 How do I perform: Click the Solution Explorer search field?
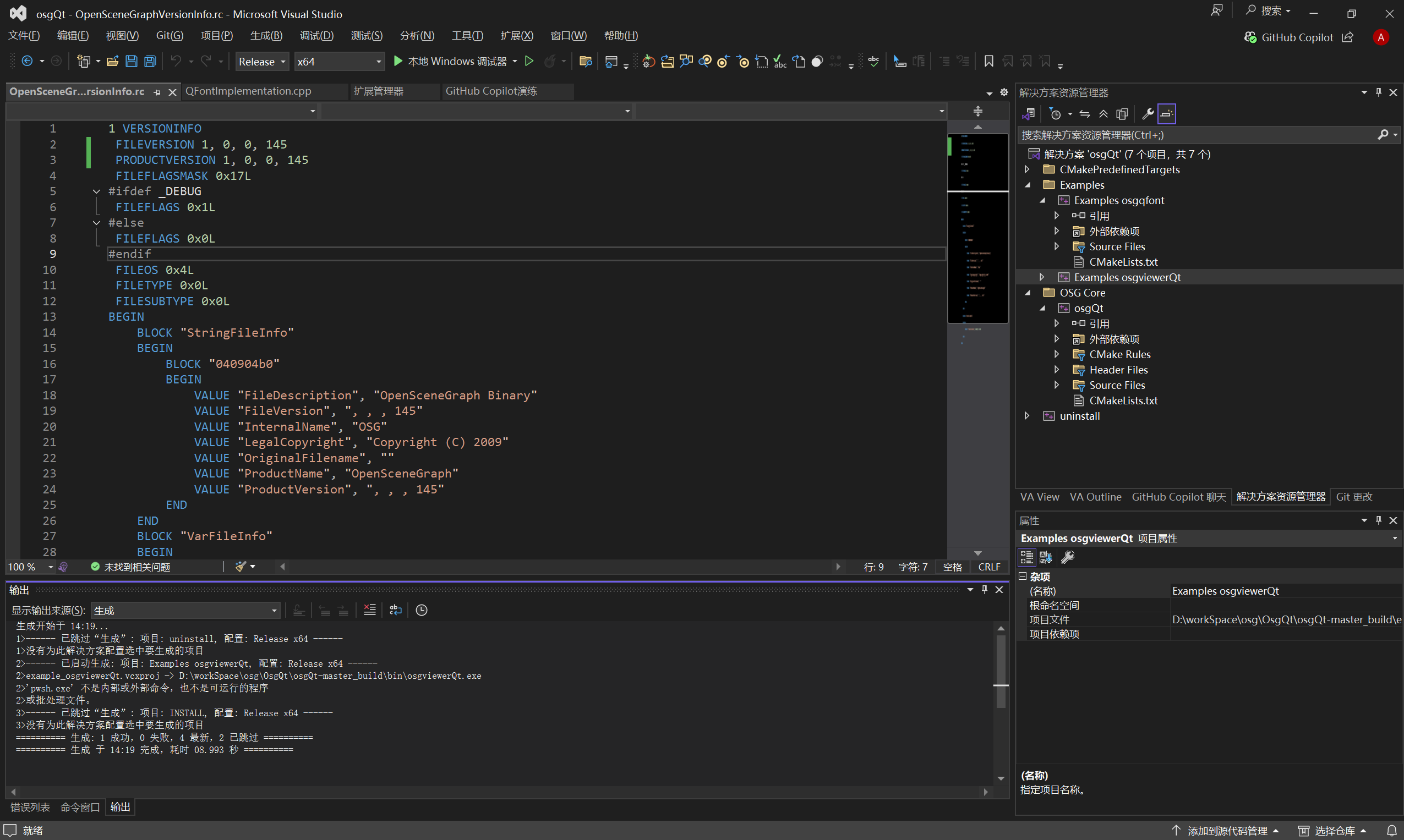(1197, 135)
